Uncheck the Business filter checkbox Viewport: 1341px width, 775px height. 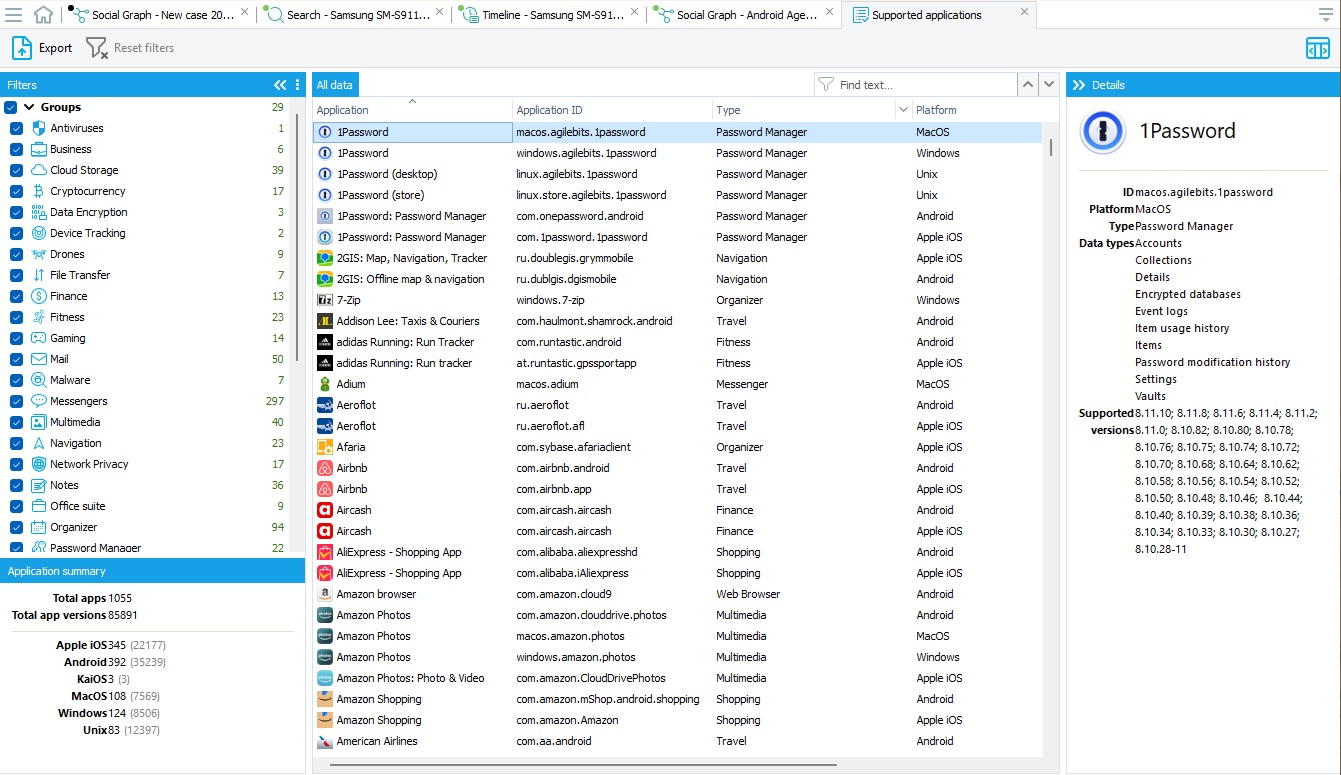tap(16, 149)
